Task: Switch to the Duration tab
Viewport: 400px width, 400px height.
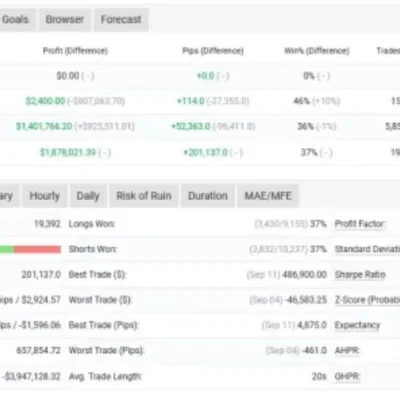Action: click(208, 196)
